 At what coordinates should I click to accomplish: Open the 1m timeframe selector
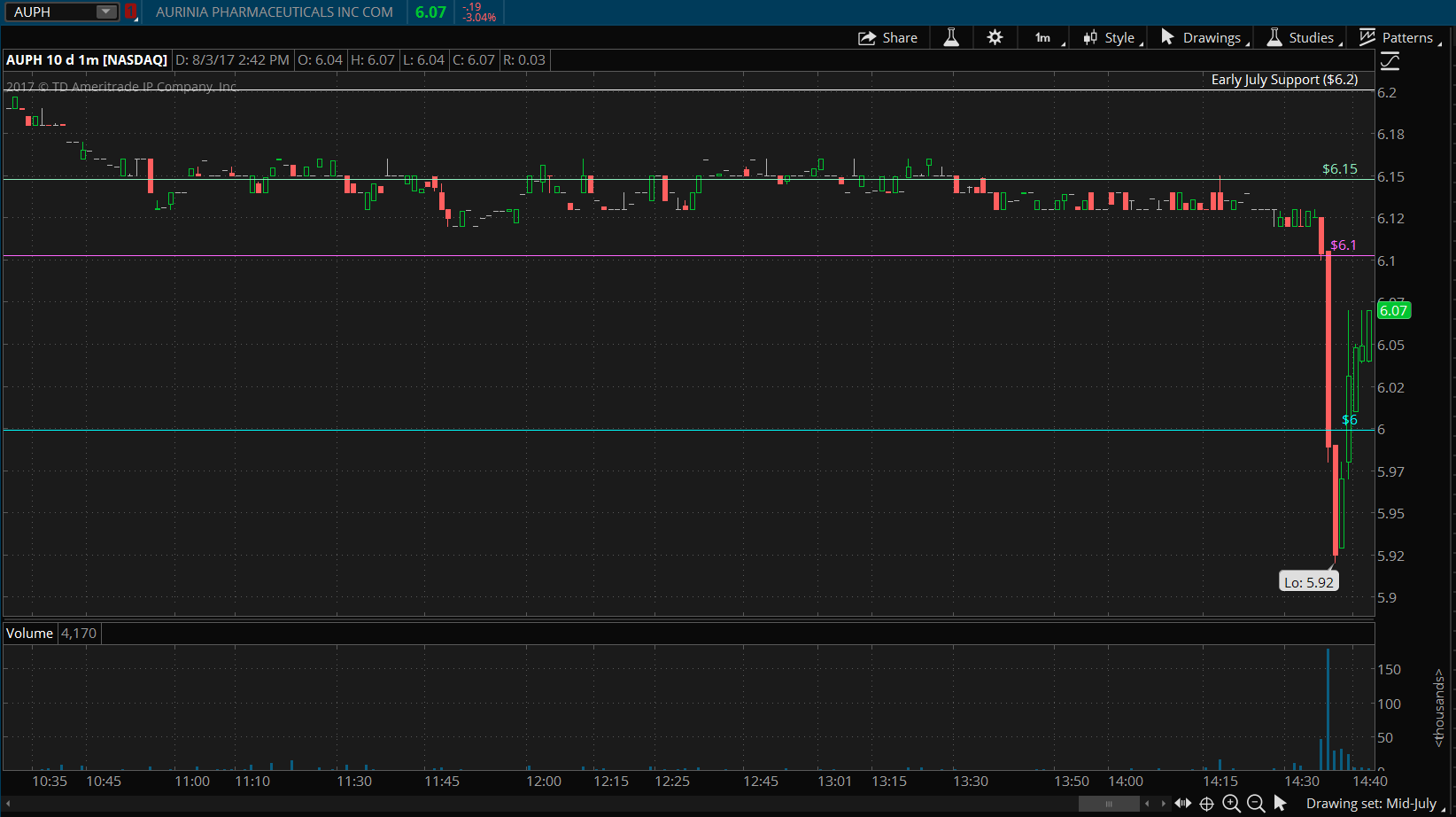pos(1044,37)
